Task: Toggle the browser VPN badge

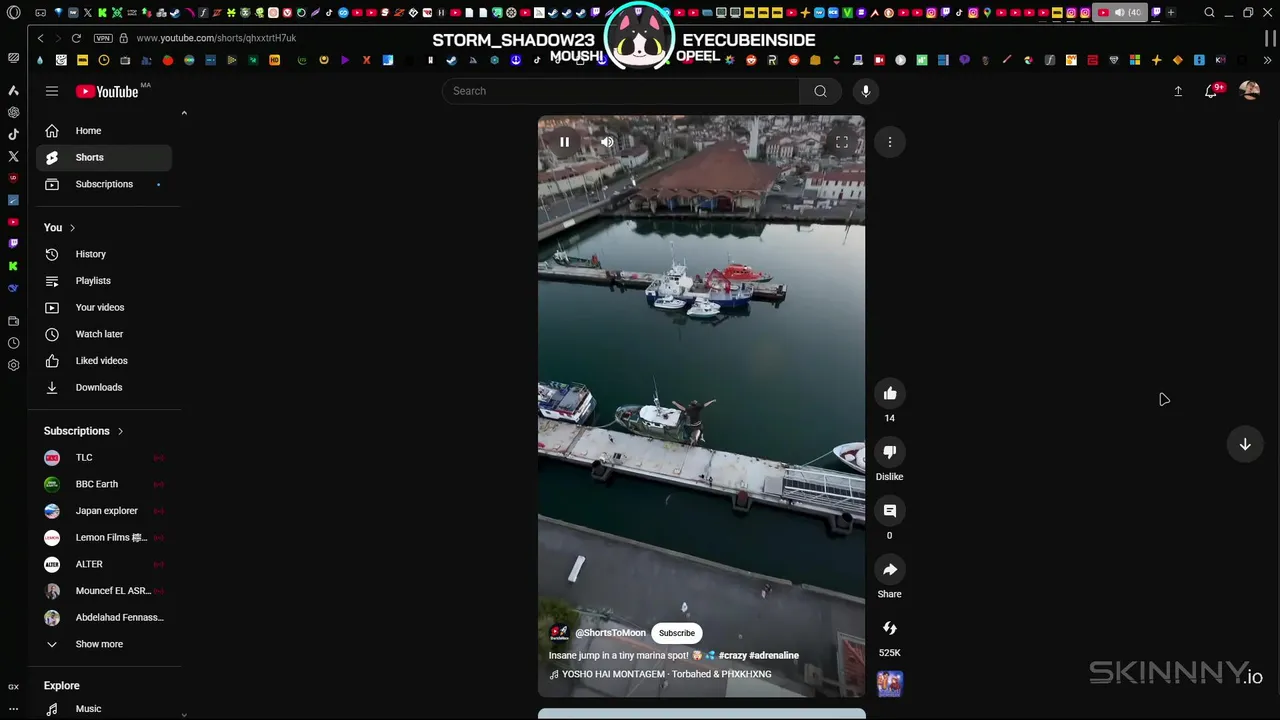Action: 103,38
